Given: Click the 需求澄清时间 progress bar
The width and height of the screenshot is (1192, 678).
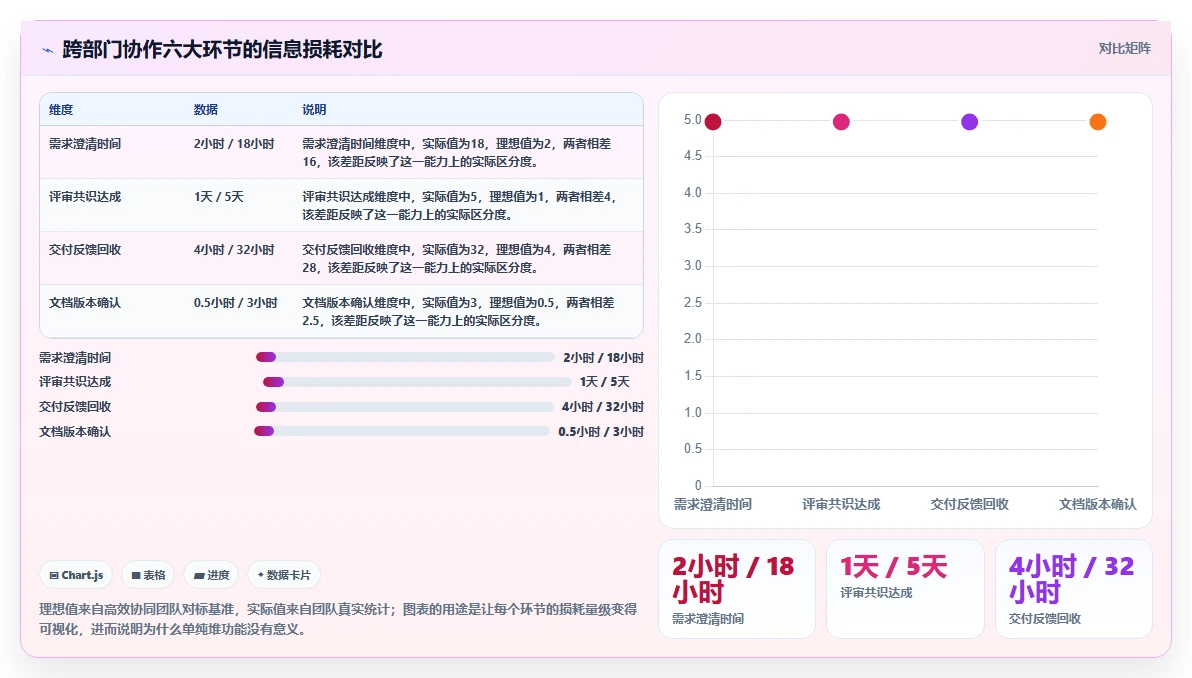Looking at the screenshot, I should point(405,357).
